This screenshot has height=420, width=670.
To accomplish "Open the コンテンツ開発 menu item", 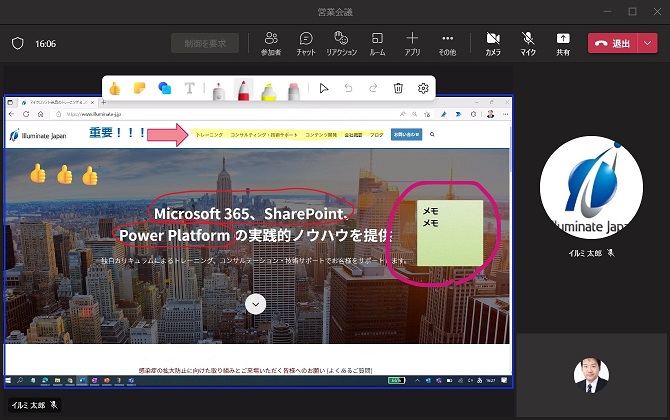I will (321, 135).
